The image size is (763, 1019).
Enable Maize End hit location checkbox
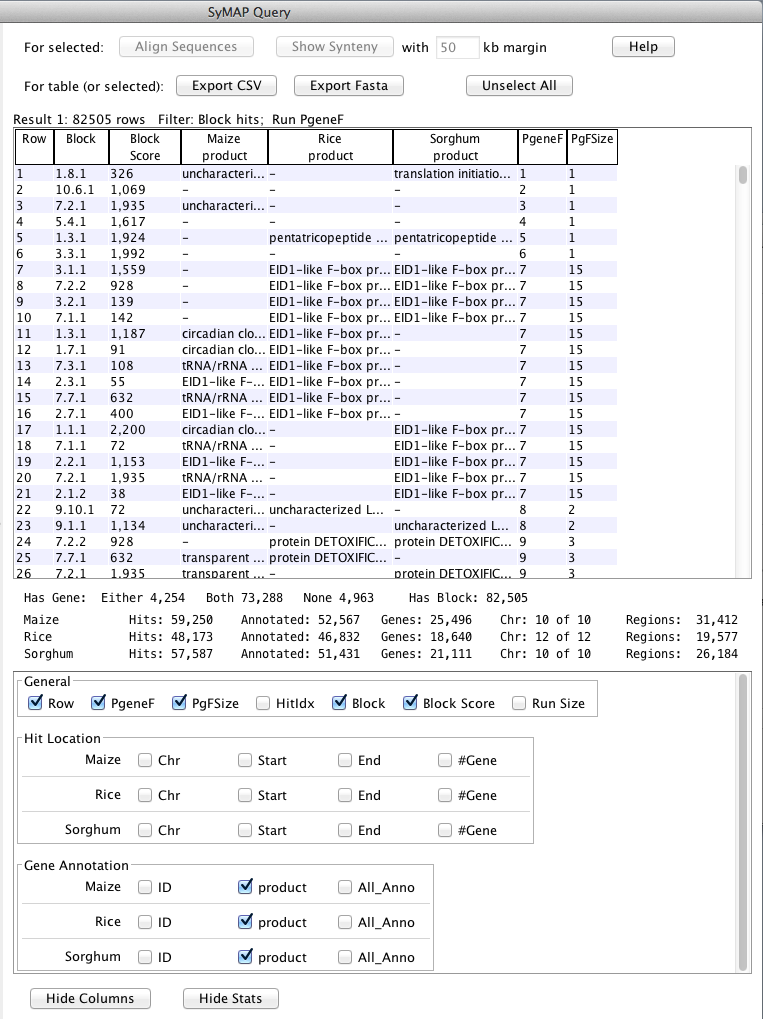click(344, 760)
